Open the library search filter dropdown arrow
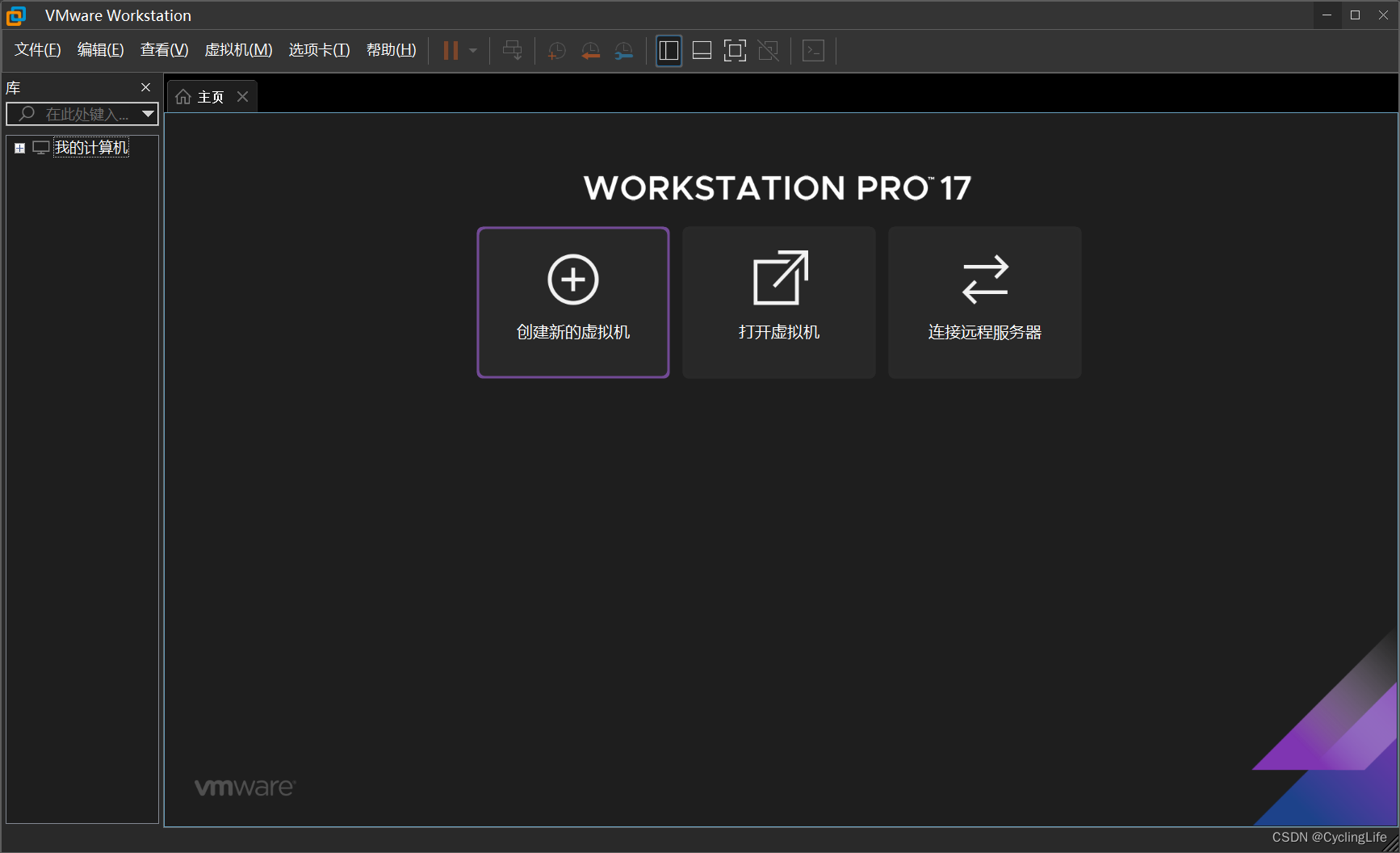This screenshot has height=853, width=1400. click(x=148, y=114)
